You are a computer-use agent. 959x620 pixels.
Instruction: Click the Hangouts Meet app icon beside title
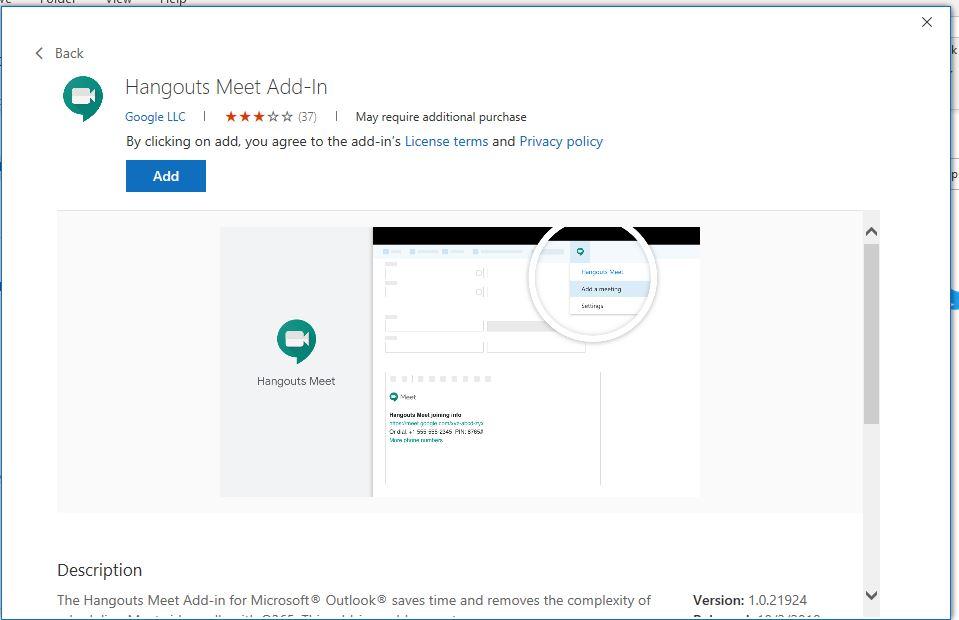pos(83,98)
